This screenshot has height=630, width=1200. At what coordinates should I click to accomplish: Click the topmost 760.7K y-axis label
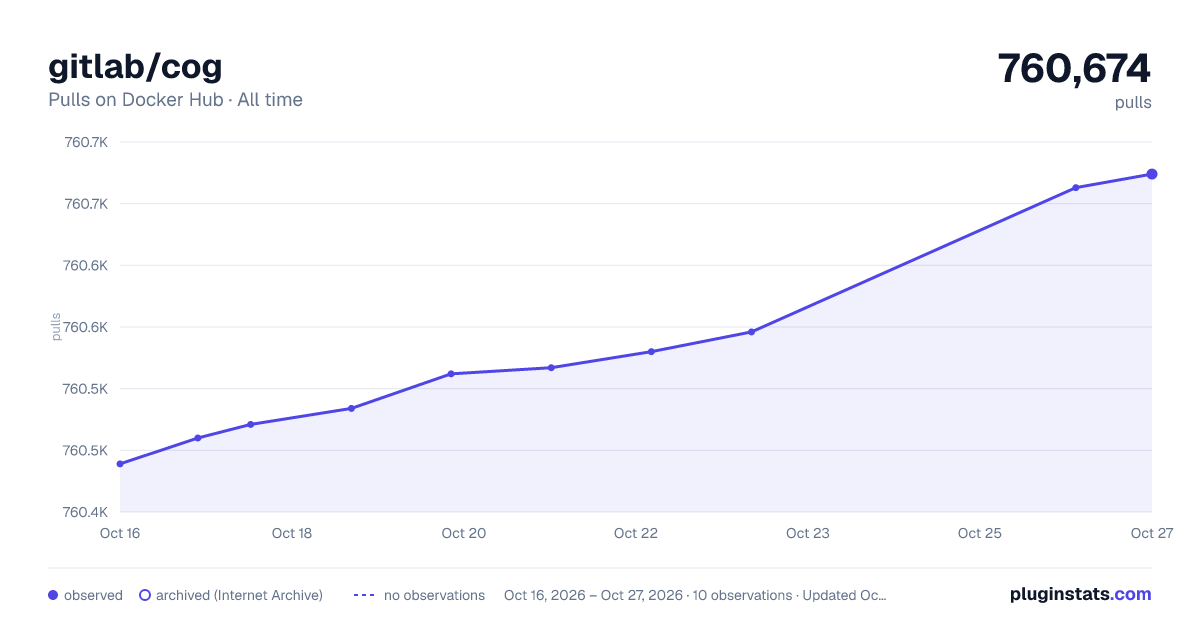pyautogui.click(x=86, y=142)
